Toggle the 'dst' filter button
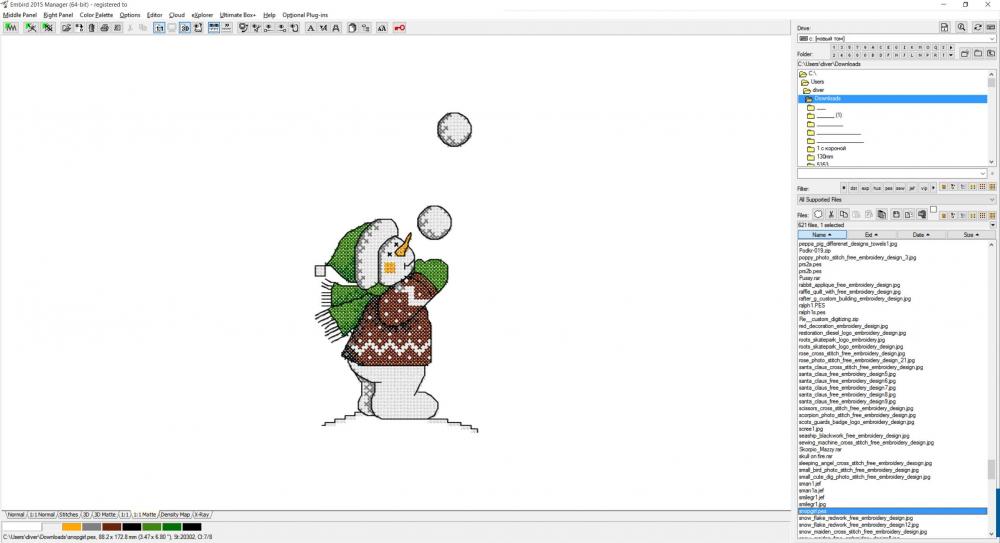The height and width of the screenshot is (543, 1000). tap(853, 188)
